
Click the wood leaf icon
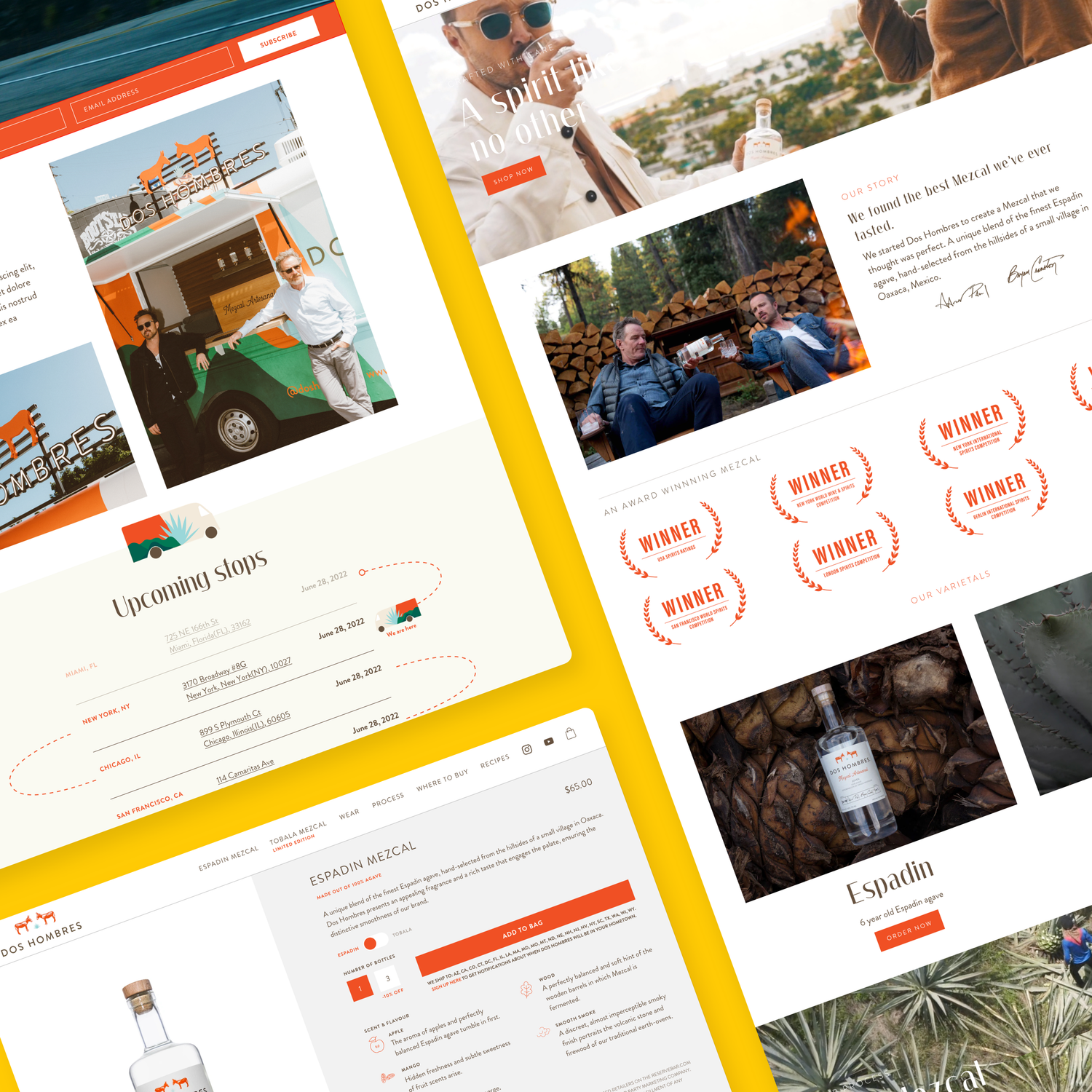[x=526, y=989]
